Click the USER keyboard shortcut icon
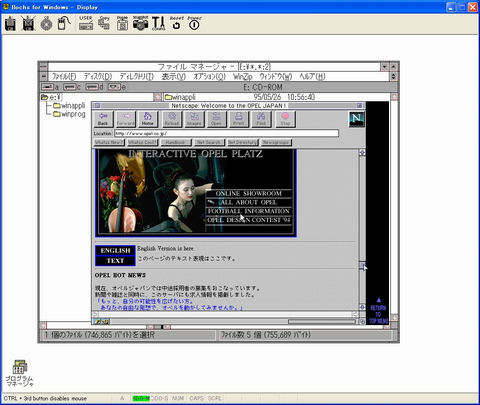 [86, 23]
